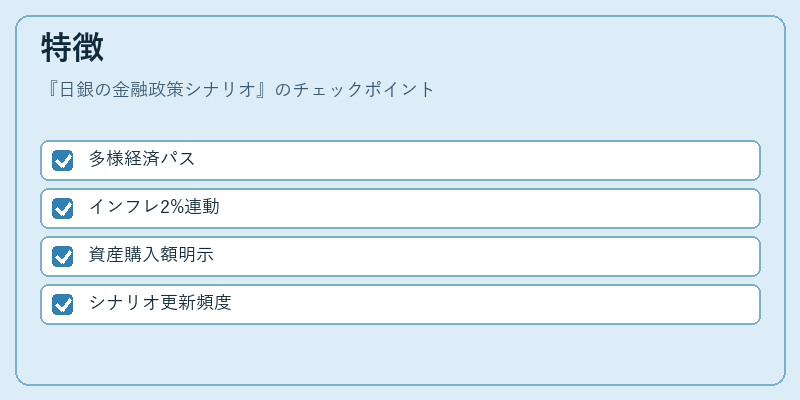Click the シナリオ更新頻度 label text
The width and height of the screenshot is (800, 400).
pyautogui.click(x=160, y=303)
